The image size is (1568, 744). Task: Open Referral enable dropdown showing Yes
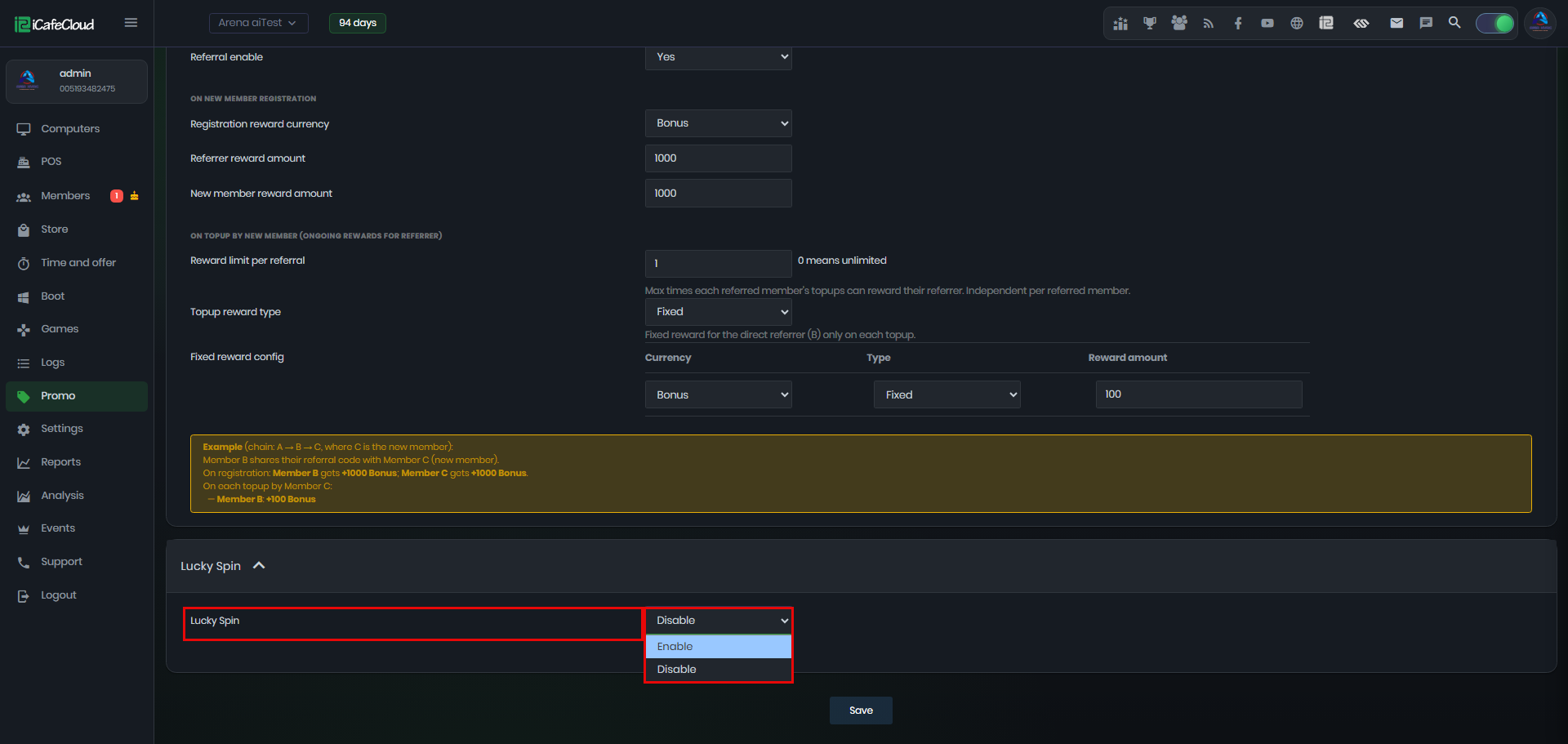pos(719,57)
